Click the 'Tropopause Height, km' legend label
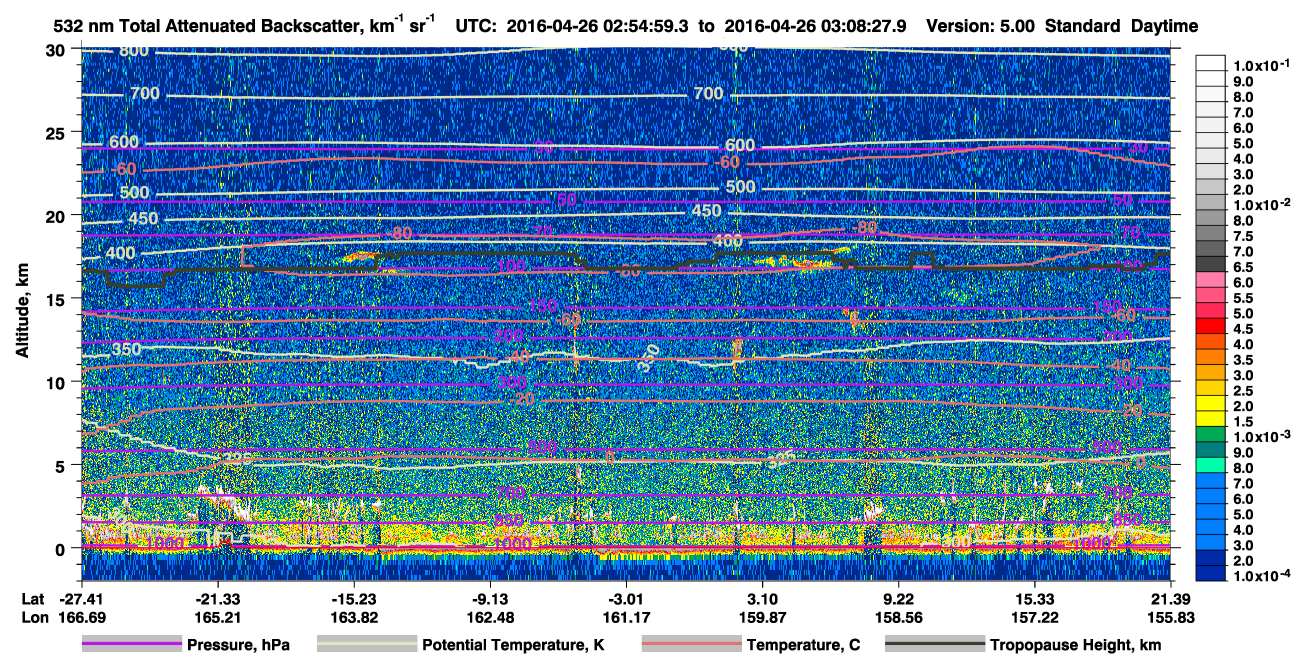This screenshot has width=1300, height=667. tap(1075, 645)
